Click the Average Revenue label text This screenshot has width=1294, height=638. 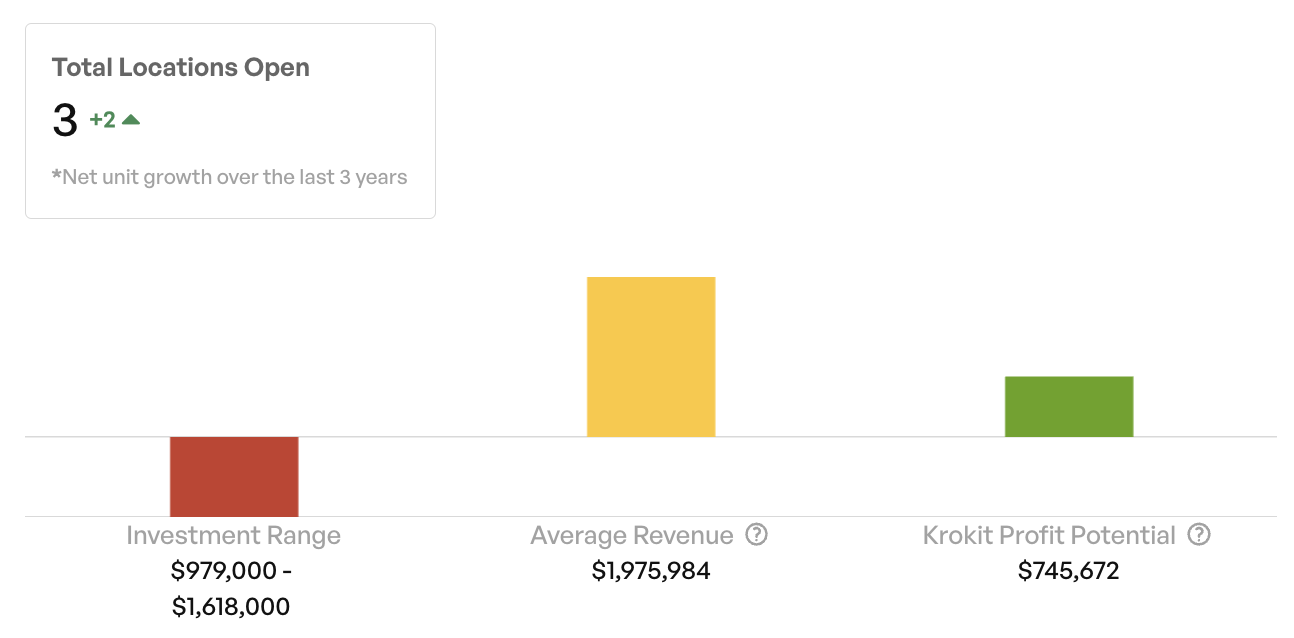632,536
